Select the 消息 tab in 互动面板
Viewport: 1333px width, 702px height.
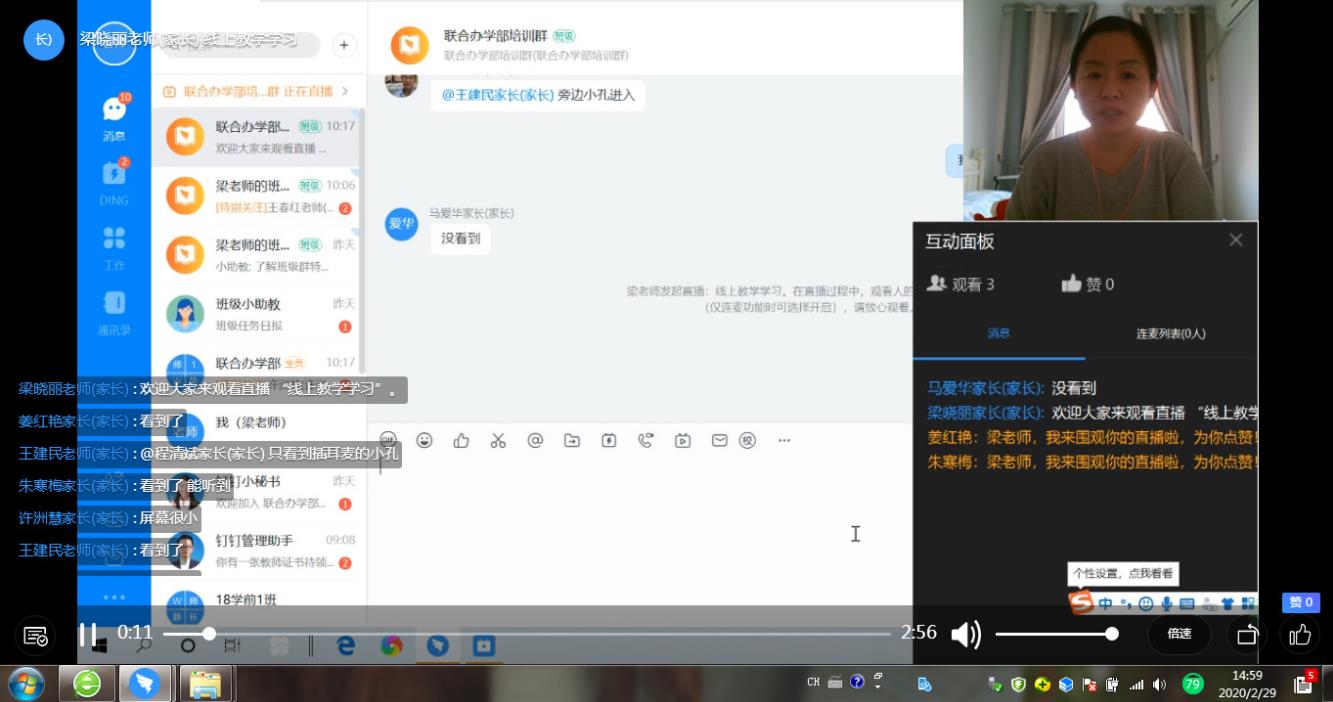point(998,334)
